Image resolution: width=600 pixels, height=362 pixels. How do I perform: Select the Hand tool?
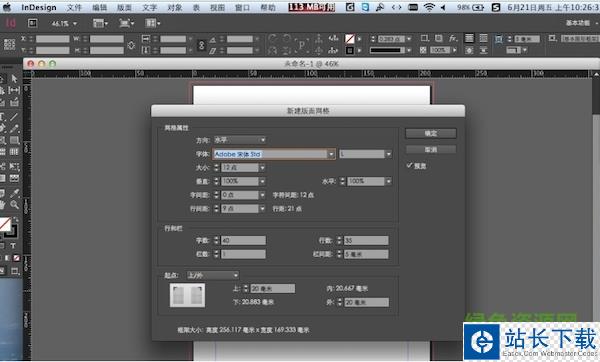pyautogui.click(x=2, y=205)
